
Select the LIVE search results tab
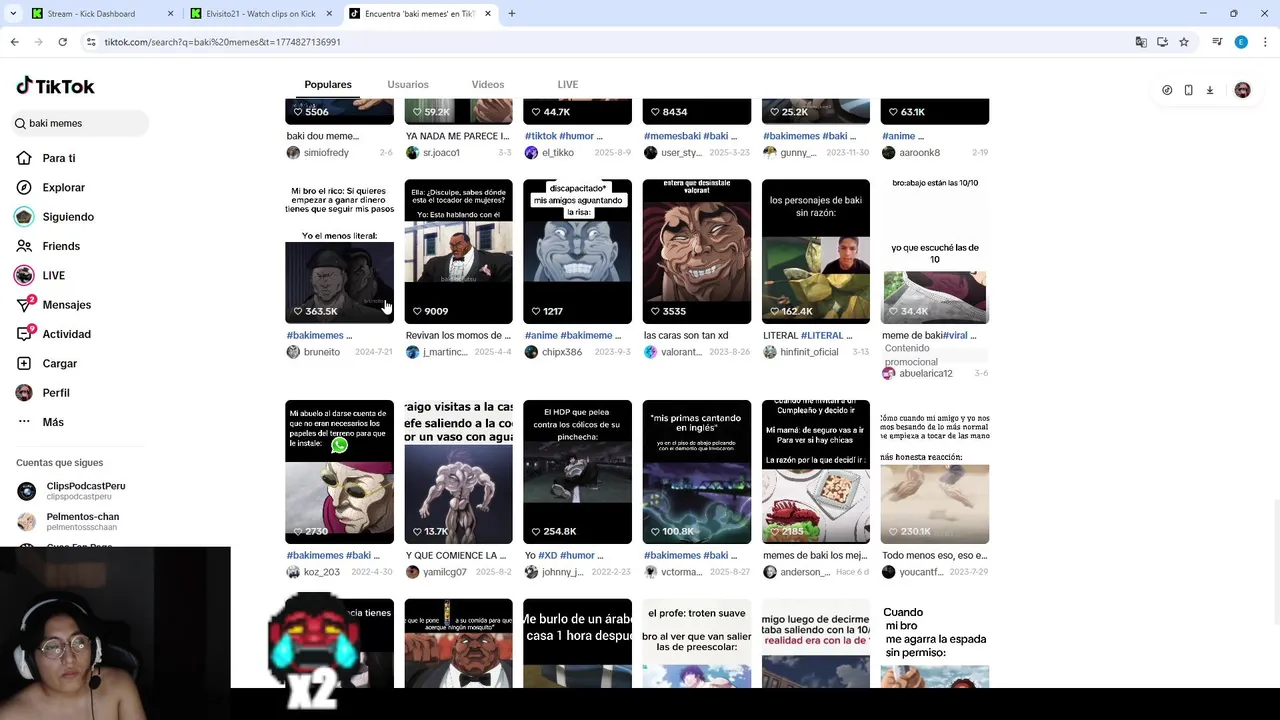point(568,85)
